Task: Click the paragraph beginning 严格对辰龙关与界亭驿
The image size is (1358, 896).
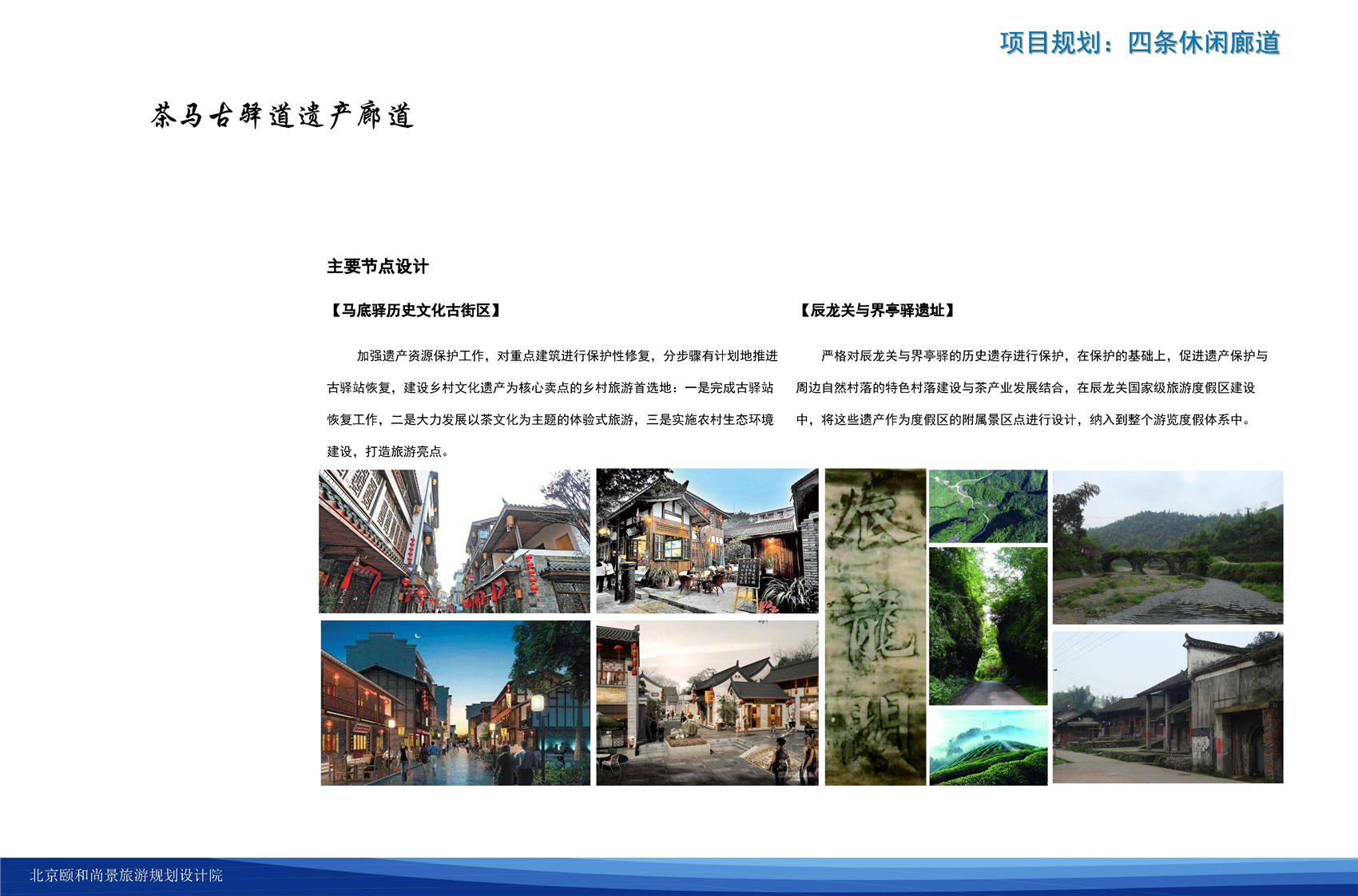Action: (1031, 387)
